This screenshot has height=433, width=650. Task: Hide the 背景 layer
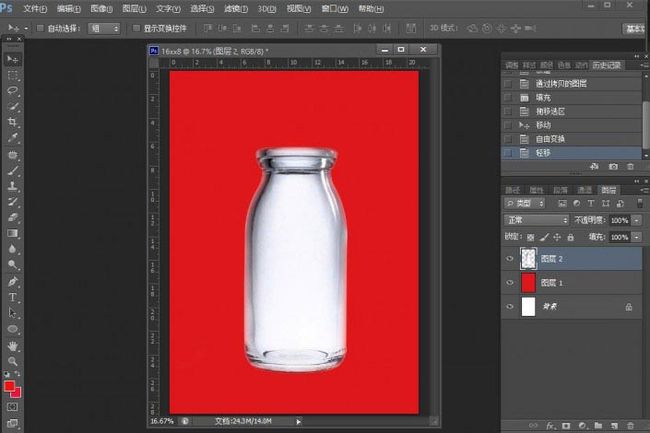[510, 307]
